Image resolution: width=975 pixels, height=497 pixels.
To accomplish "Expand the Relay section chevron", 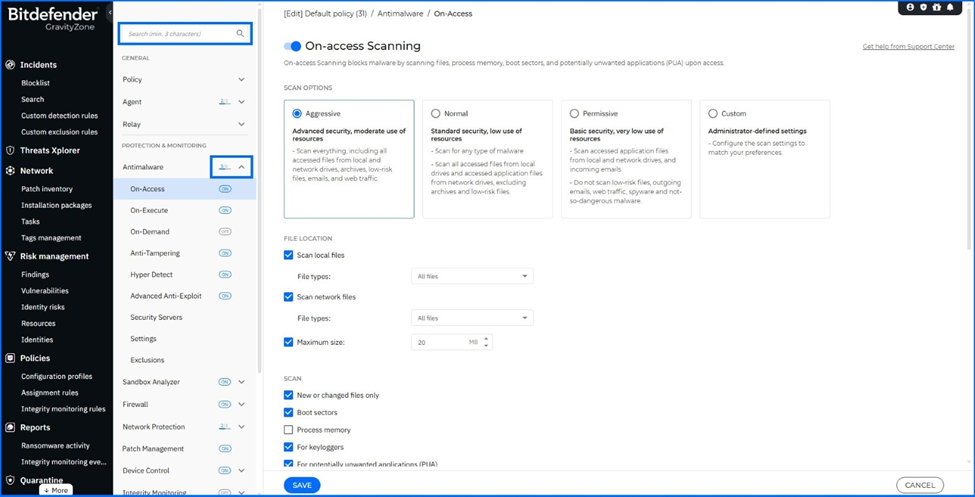I will coord(242,124).
